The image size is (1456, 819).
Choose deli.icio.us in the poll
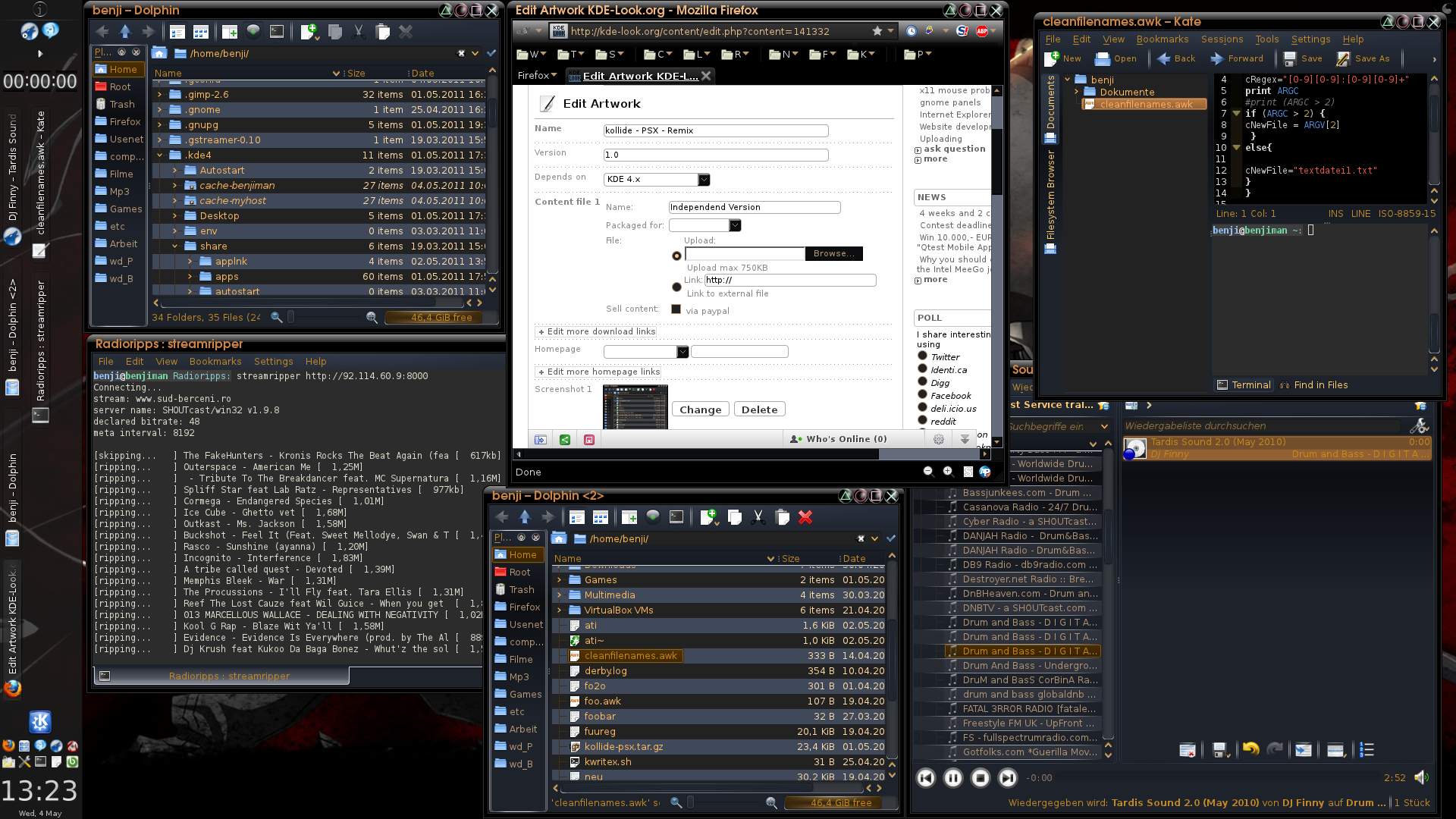(922, 407)
